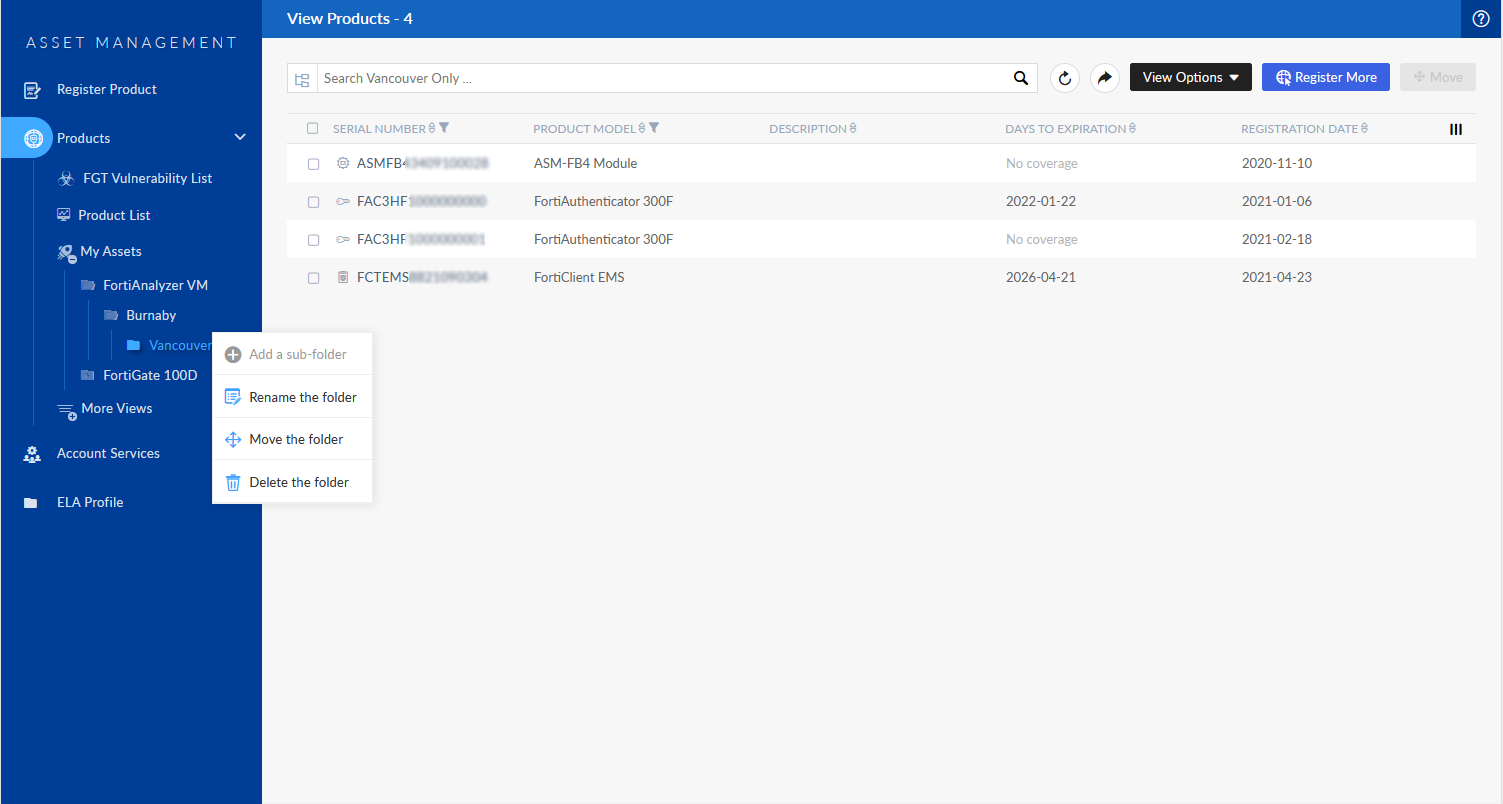Sort by Registration Date
This screenshot has width=1503, height=804.
coord(1365,129)
